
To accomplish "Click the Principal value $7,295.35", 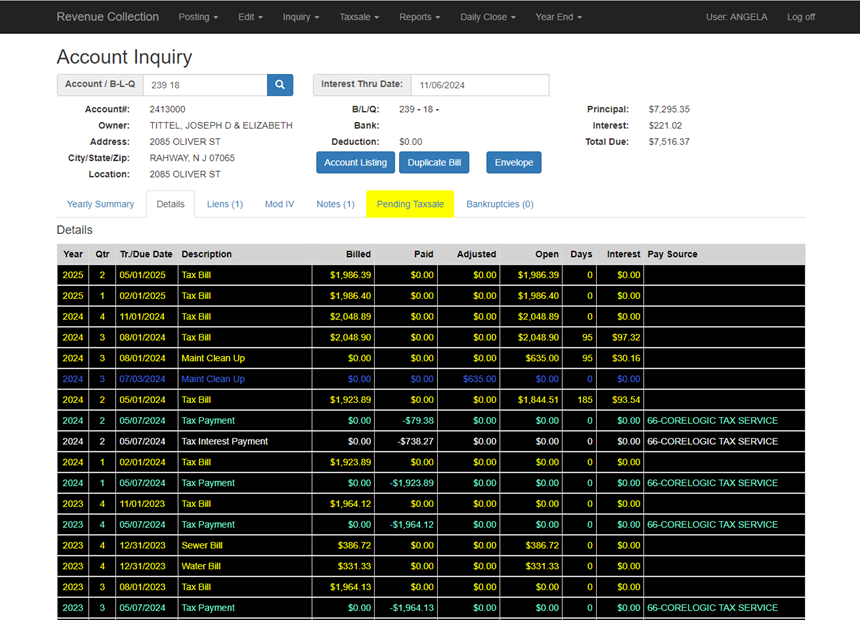I will 669,109.
